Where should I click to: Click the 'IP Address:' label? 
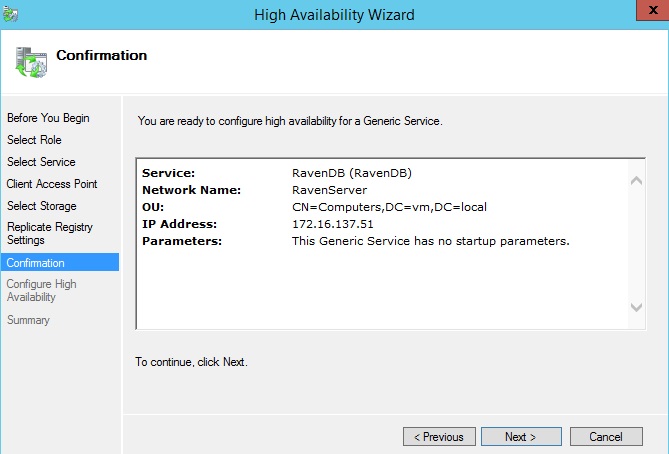coord(179,224)
